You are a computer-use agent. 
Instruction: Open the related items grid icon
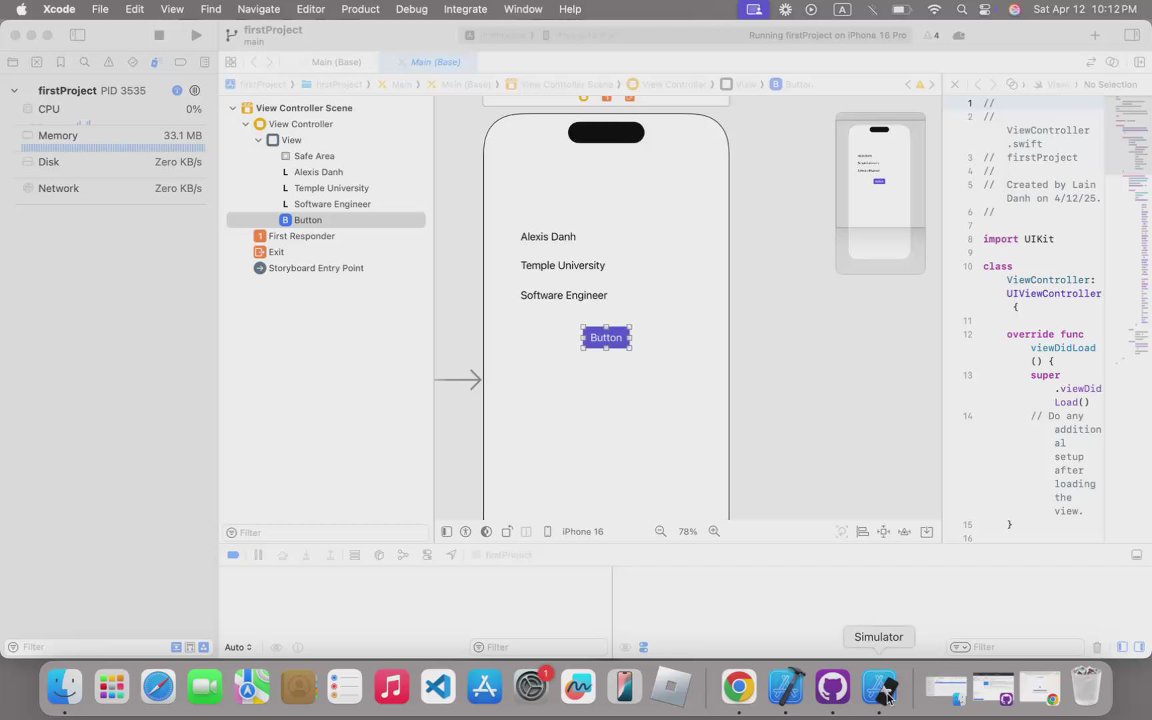point(231,62)
